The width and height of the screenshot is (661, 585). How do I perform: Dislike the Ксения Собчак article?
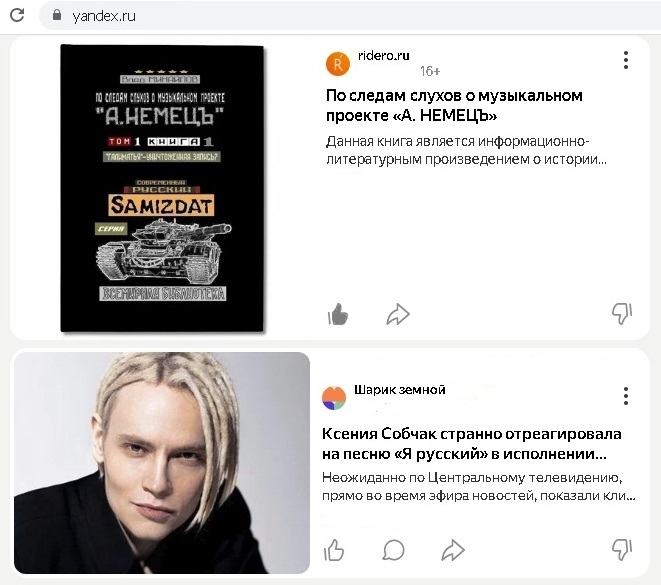tap(622, 550)
